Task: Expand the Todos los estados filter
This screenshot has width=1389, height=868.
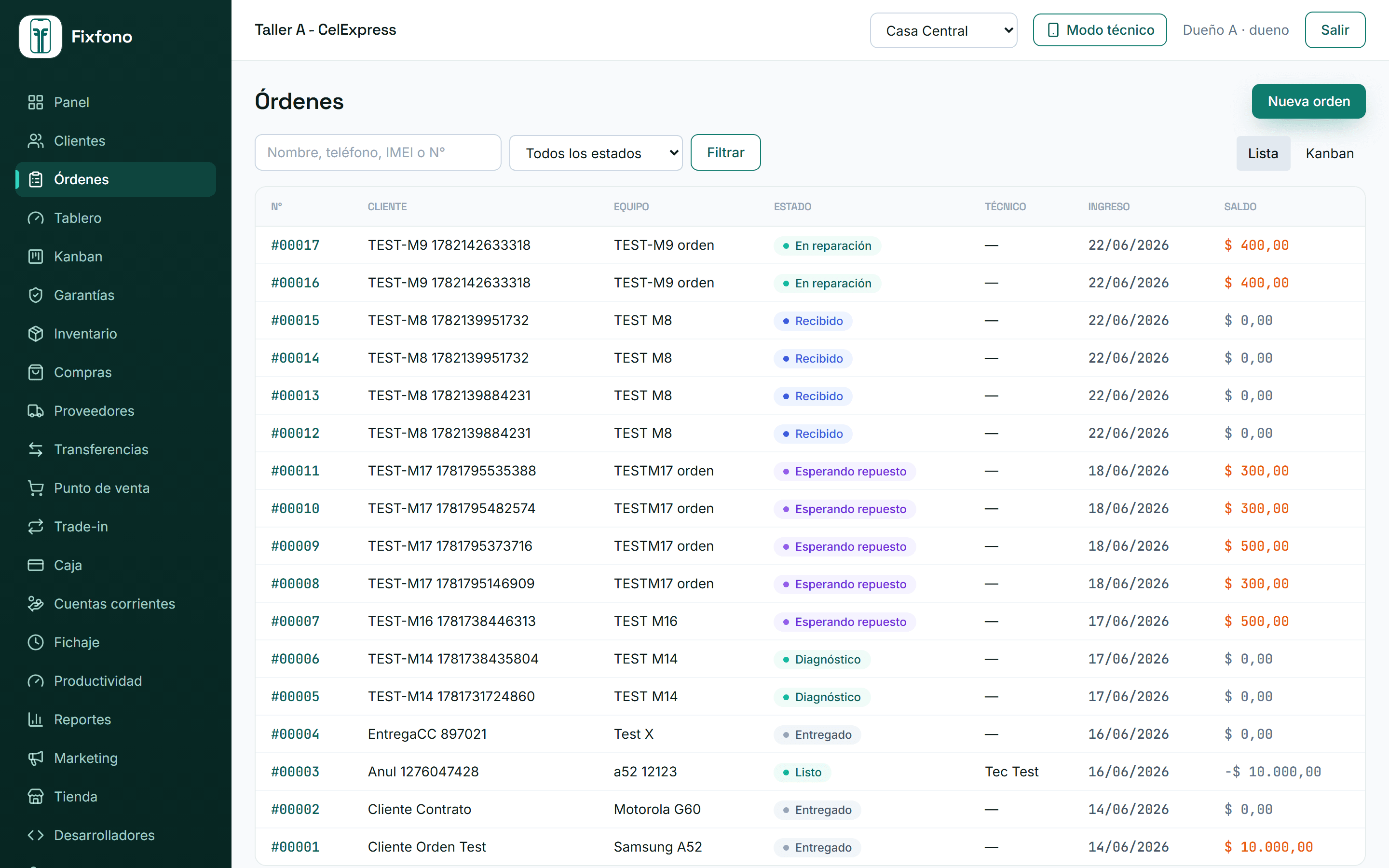Action: click(596, 153)
